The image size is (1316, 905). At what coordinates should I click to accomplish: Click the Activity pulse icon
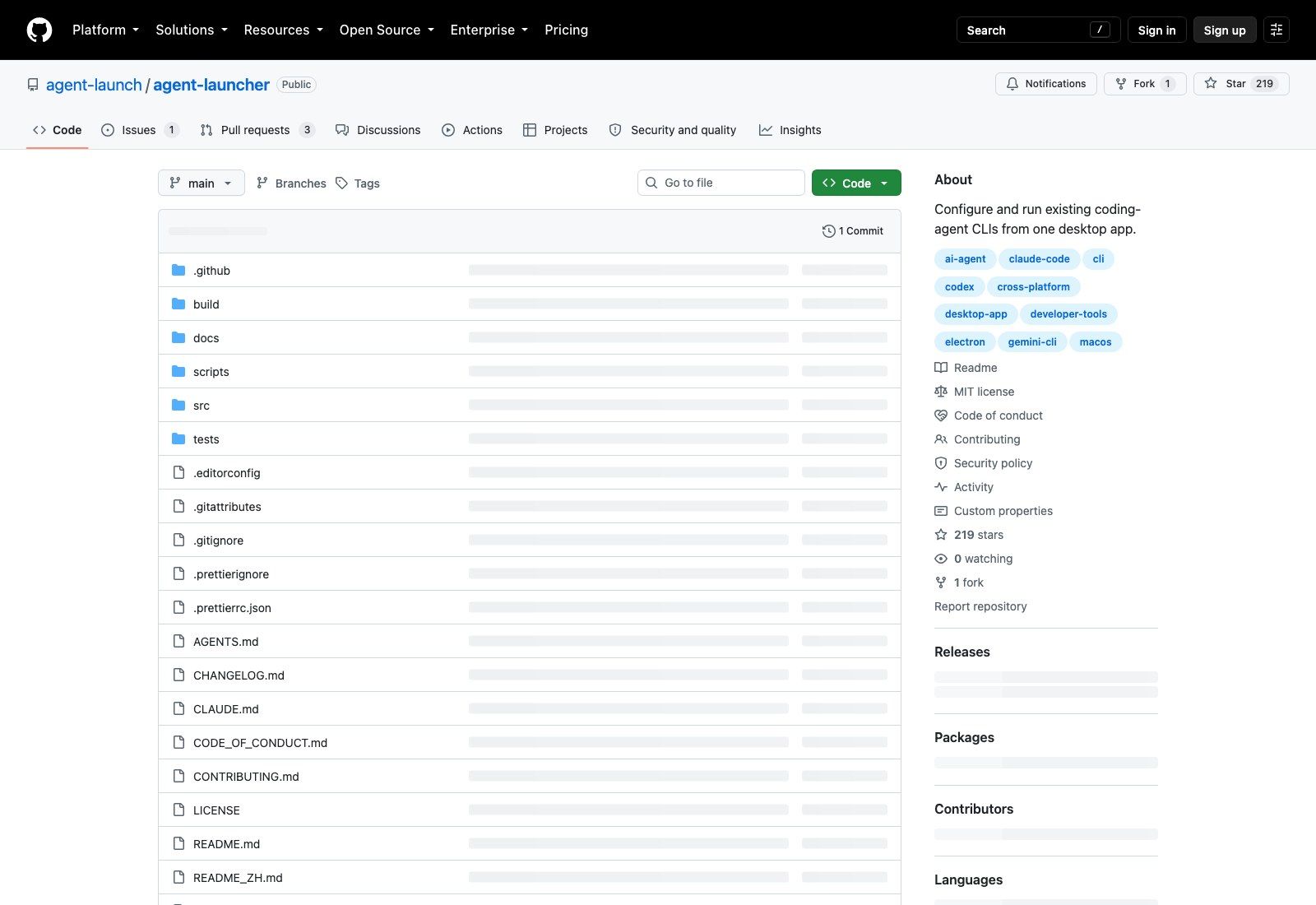pyautogui.click(x=941, y=487)
